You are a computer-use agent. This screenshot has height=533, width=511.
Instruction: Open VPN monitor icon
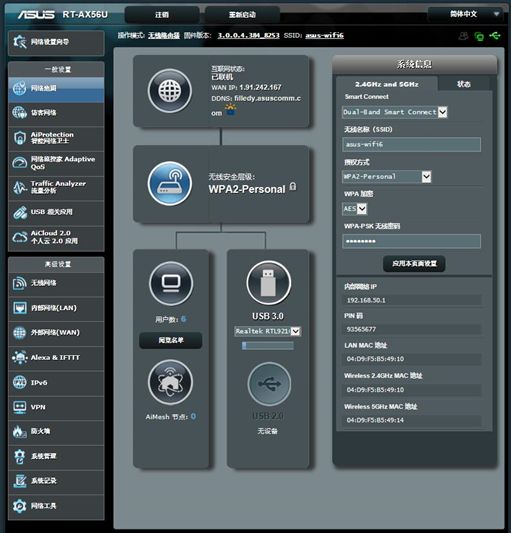point(19,407)
